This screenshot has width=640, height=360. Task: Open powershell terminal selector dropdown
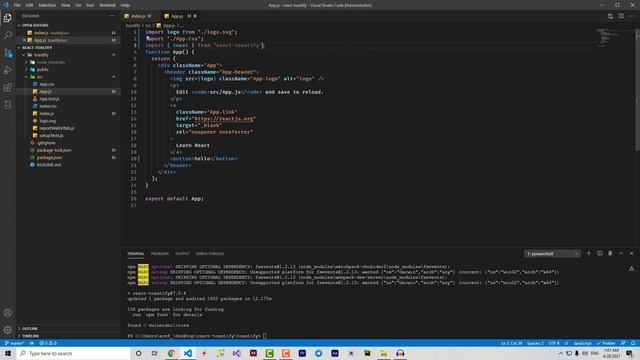coord(552,253)
